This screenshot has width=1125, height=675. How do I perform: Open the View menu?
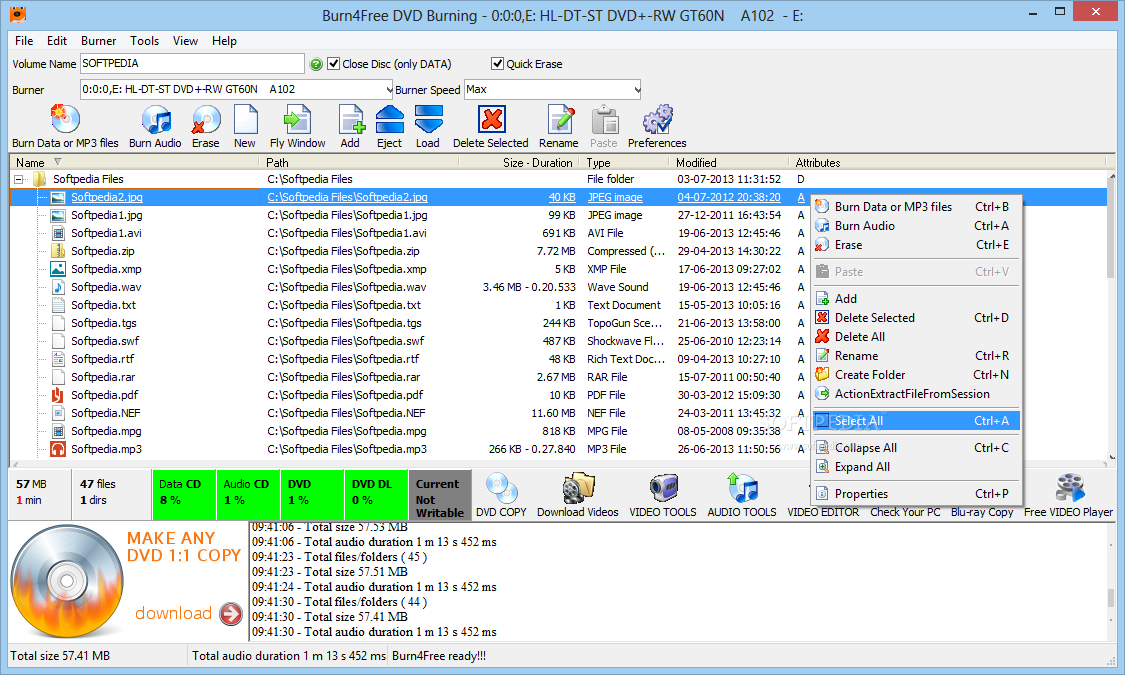pyautogui.click(x=185, y=41)
